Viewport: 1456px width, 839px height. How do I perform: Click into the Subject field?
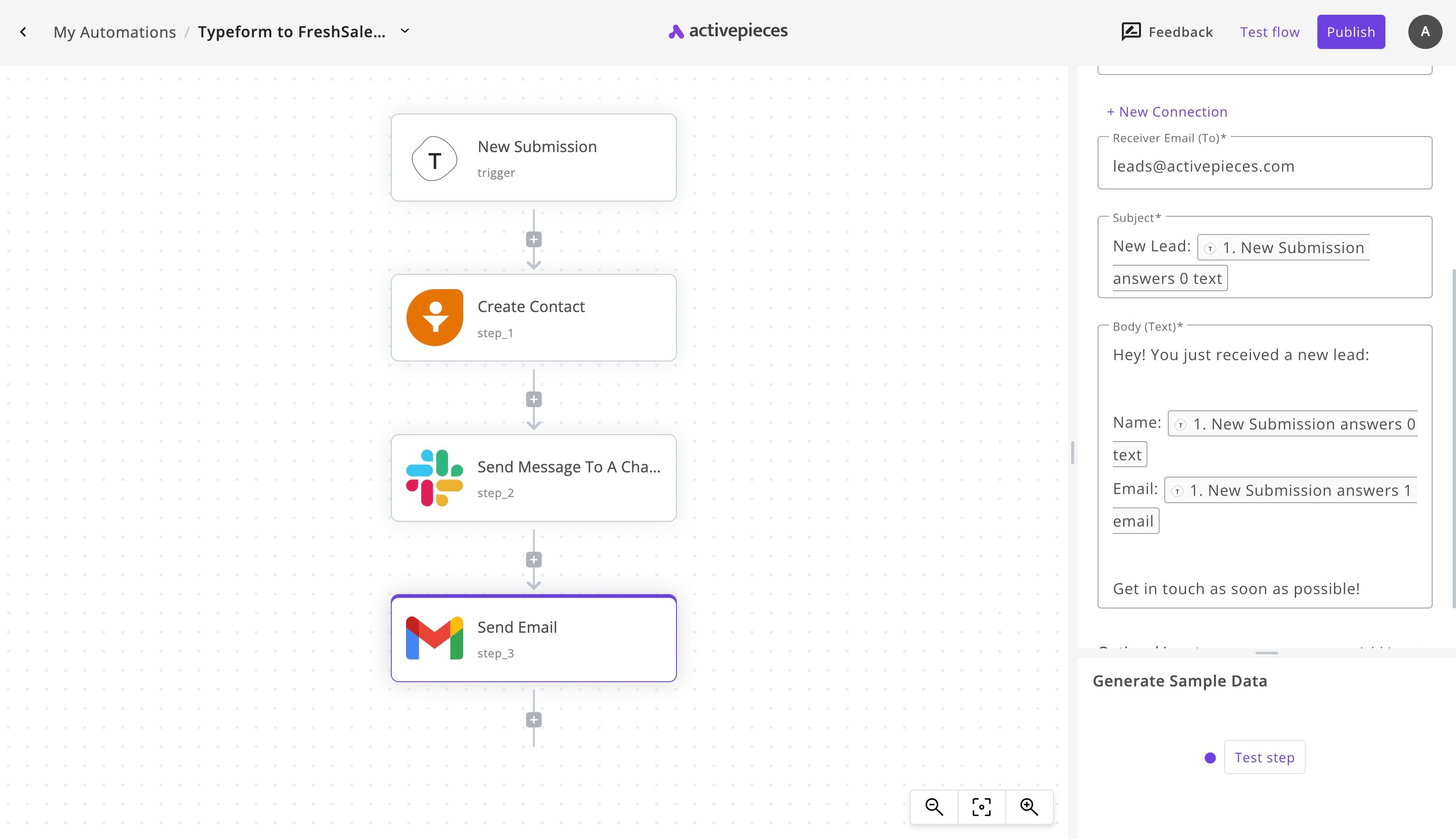pos(1265,257)
